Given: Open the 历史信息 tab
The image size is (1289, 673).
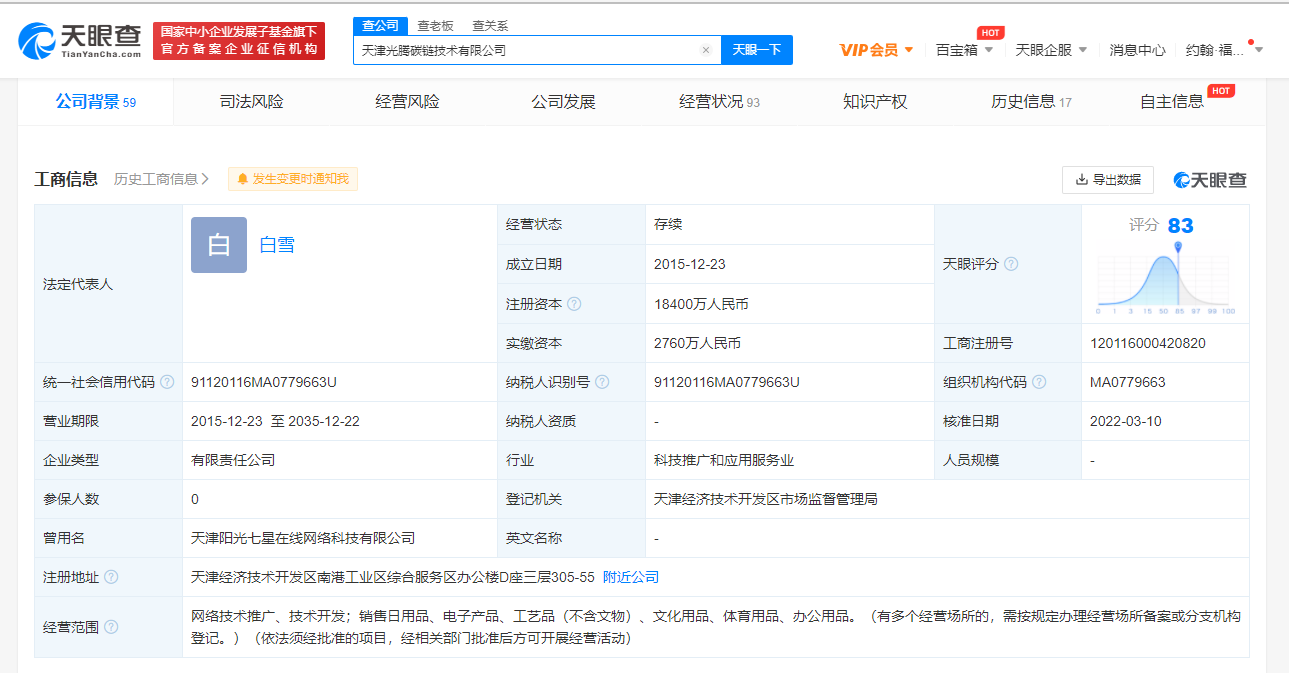Looking at the screenshot, I should 1031,102.
